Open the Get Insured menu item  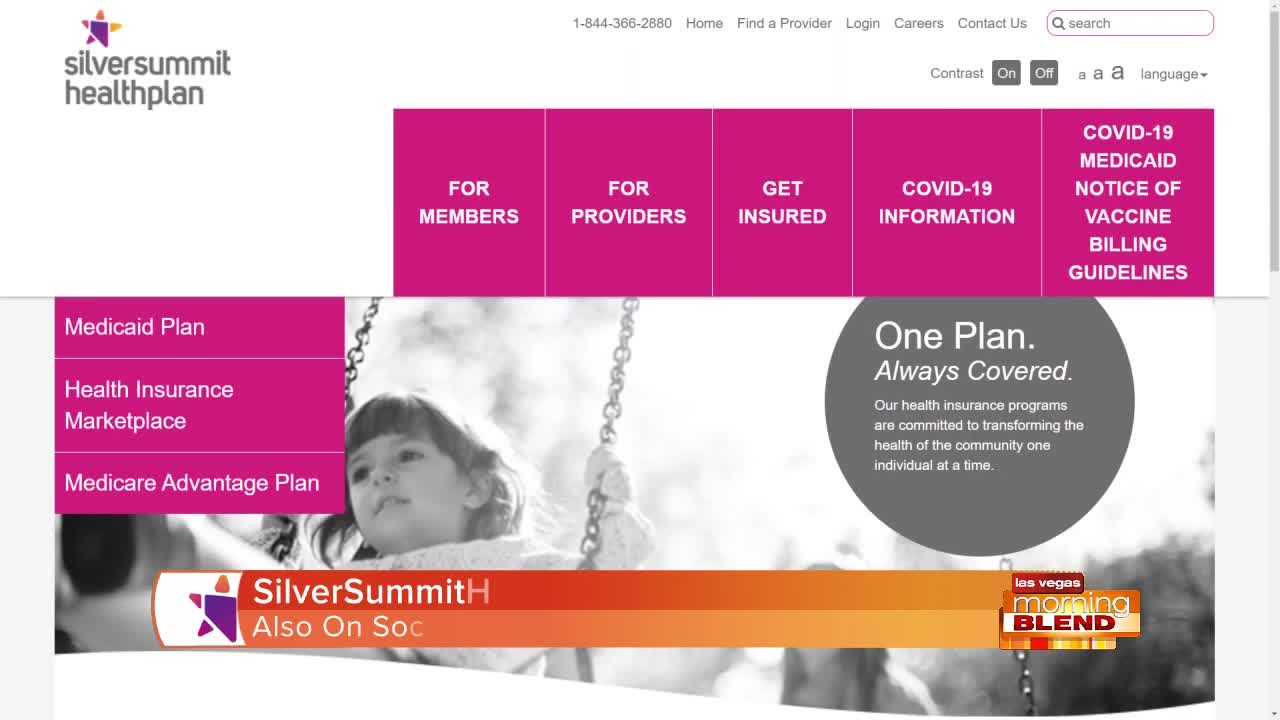[x=782, y=202]
